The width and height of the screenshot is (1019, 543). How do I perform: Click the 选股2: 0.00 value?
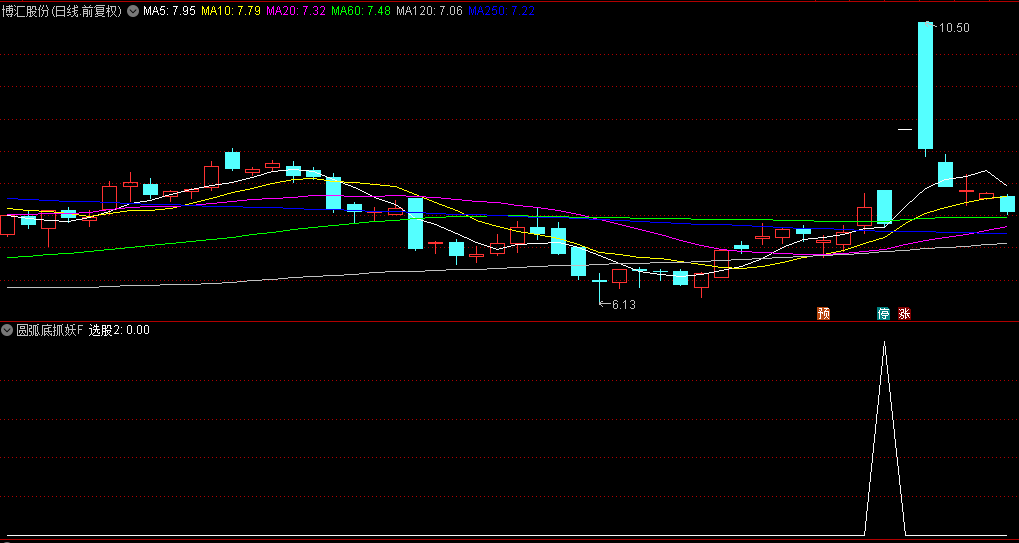(x=120, y=330)
